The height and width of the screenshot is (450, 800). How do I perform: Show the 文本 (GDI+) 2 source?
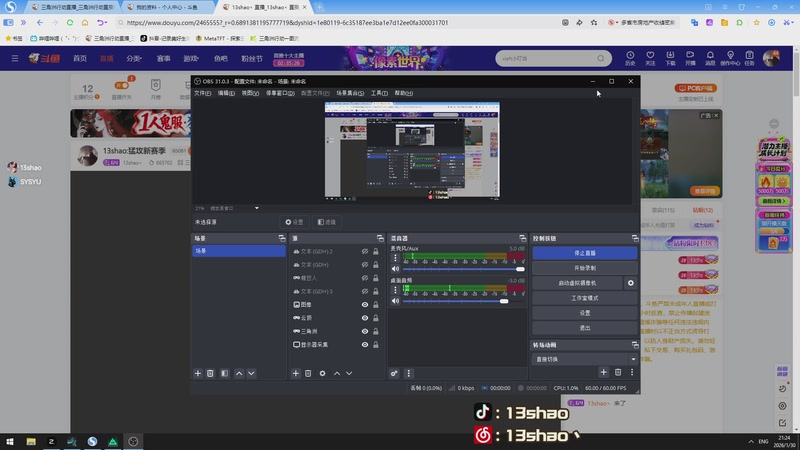[x=365, y=252]
